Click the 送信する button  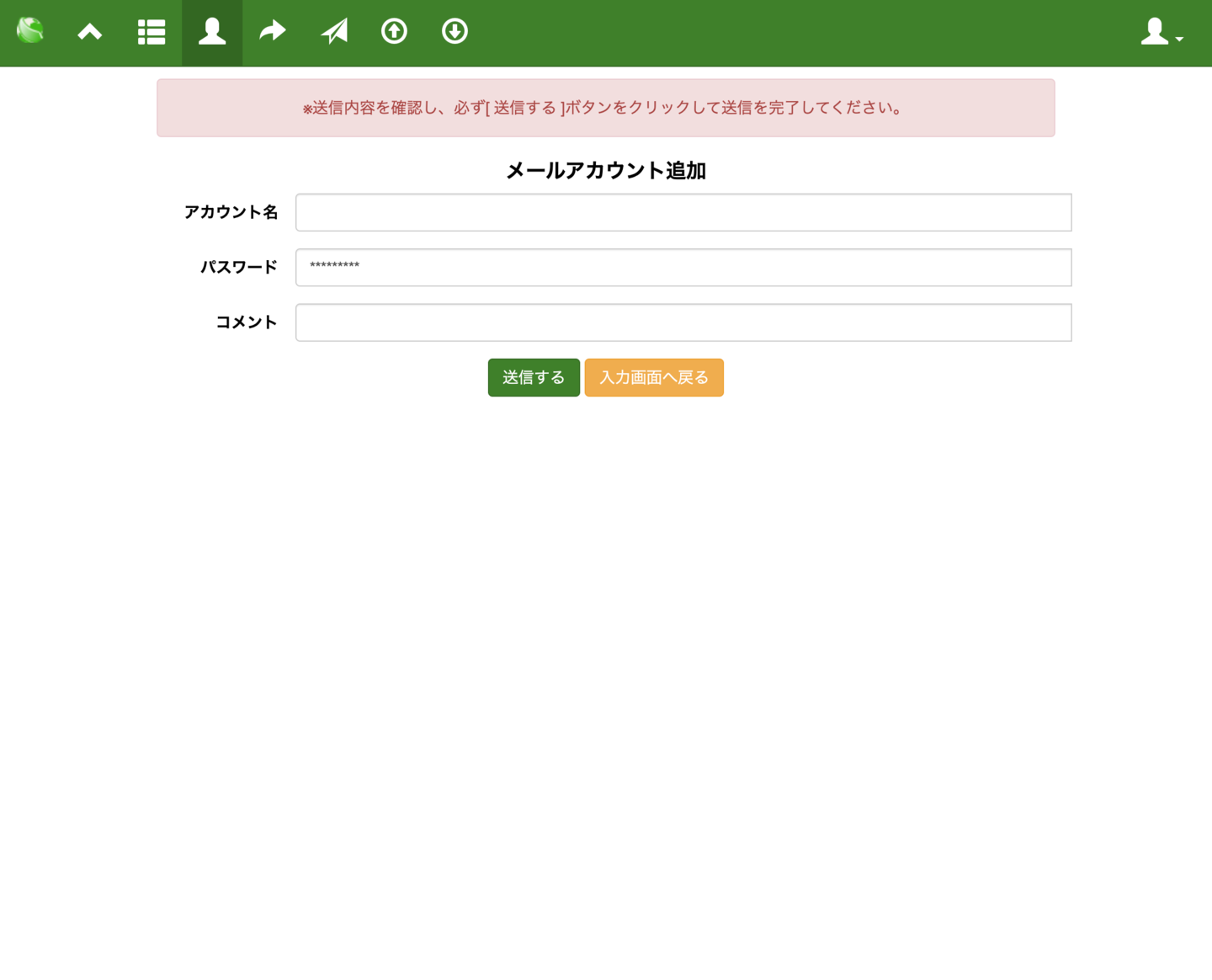[534, 377]
